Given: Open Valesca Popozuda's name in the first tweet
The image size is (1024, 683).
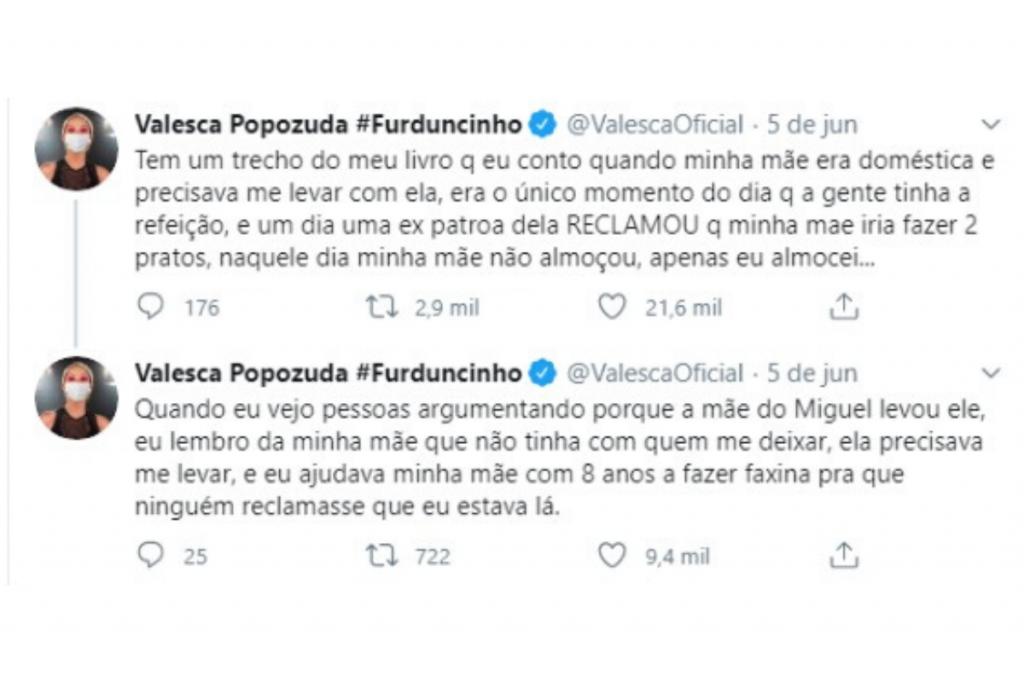Looking at the screenshot, I should pos(328,125).
